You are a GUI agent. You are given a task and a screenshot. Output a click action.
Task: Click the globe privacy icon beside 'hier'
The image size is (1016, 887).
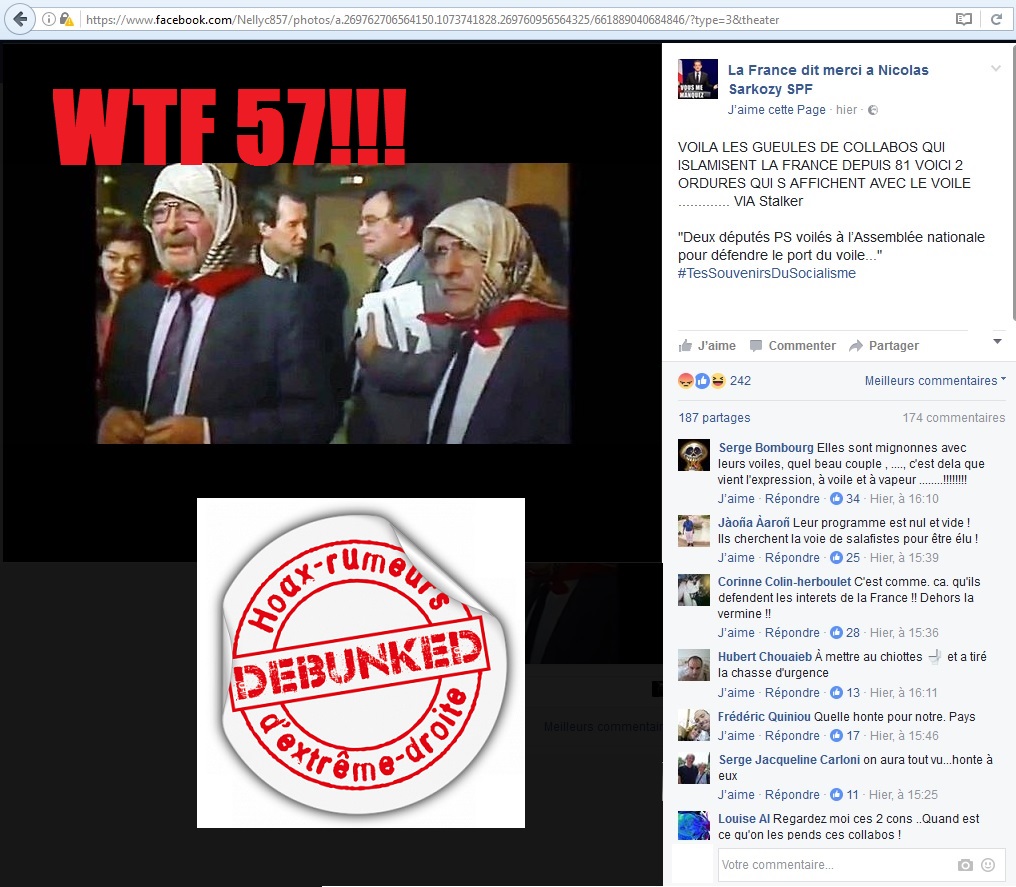pos(873,110)
